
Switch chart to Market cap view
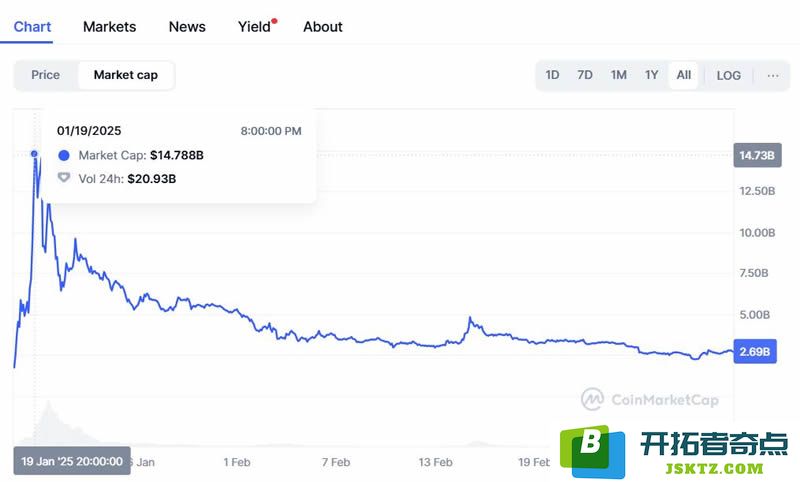click(126, 75)
